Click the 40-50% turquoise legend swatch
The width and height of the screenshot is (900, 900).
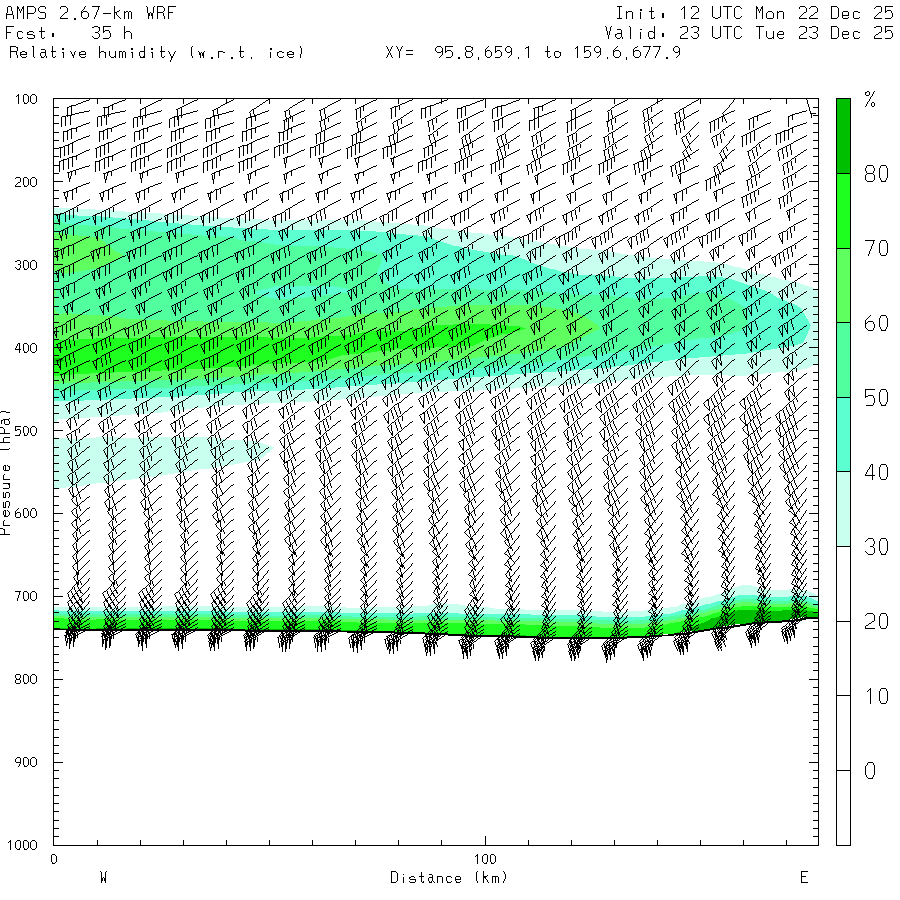coord(843,435)
